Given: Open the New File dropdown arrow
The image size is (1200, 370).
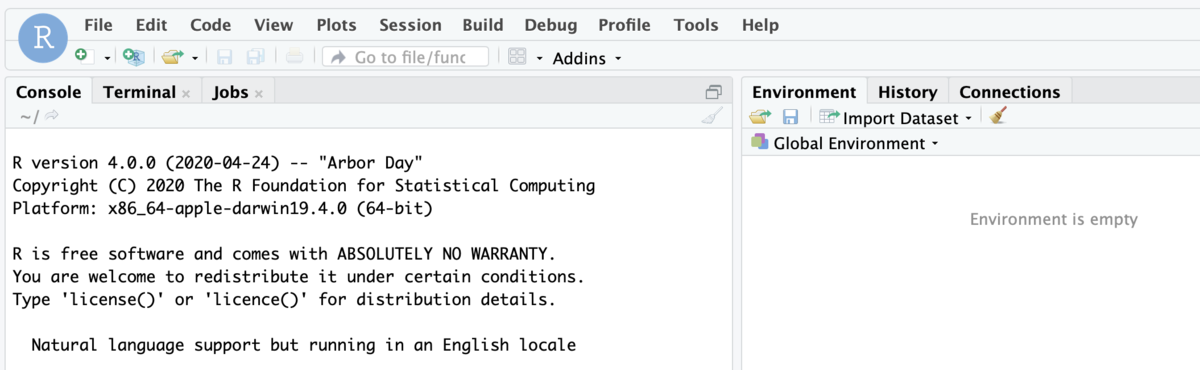Looking at the screenshot, I should (x=107, y=58).
